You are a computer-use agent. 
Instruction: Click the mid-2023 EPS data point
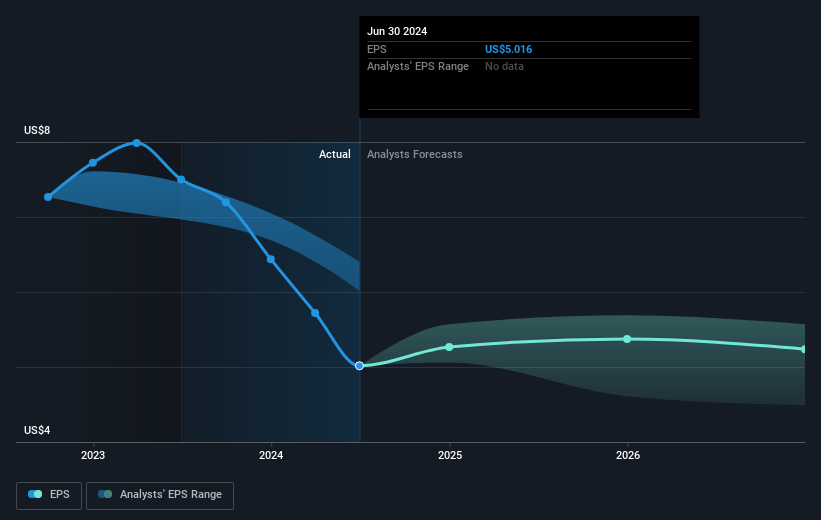(x=181, y=180)
